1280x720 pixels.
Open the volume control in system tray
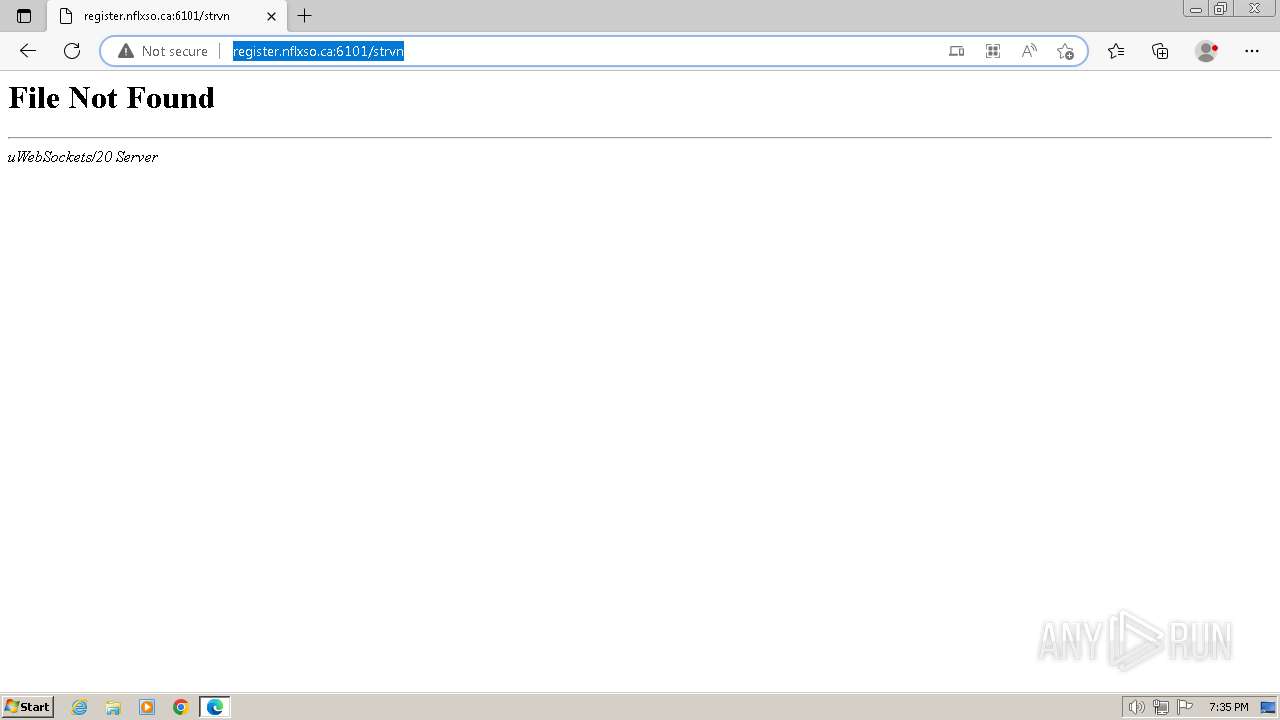pos(1137,707)
